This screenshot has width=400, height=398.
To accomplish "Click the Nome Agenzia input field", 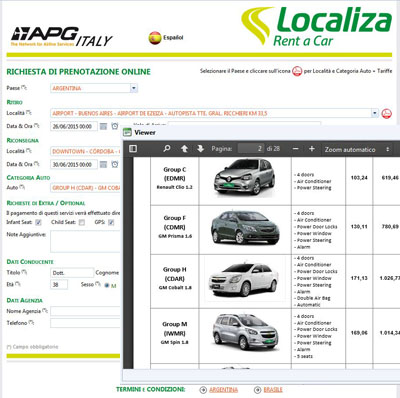I will 85,311.
